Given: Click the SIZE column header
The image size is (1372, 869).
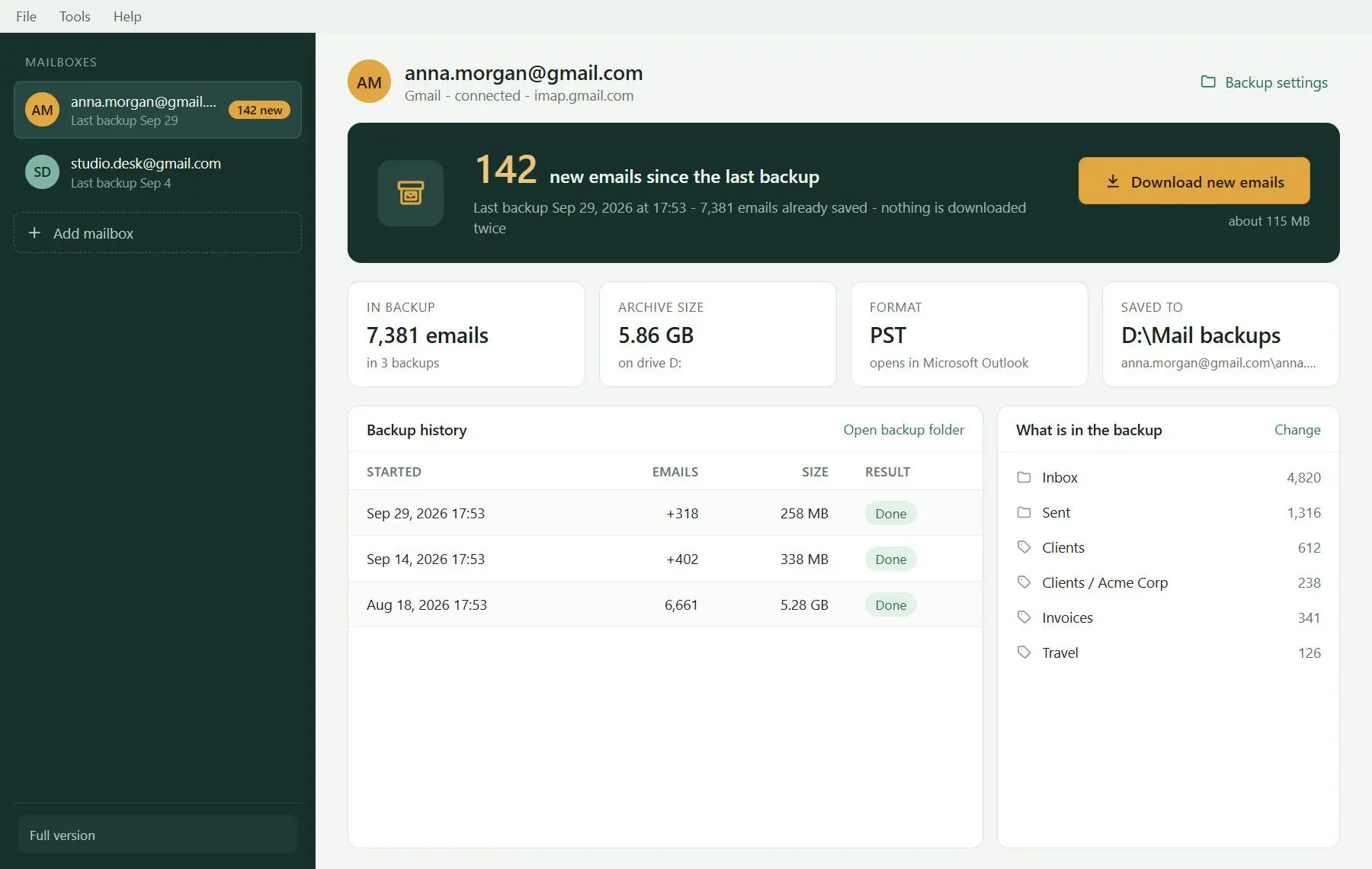Looking at the screenshot, I should pos(815,472).
